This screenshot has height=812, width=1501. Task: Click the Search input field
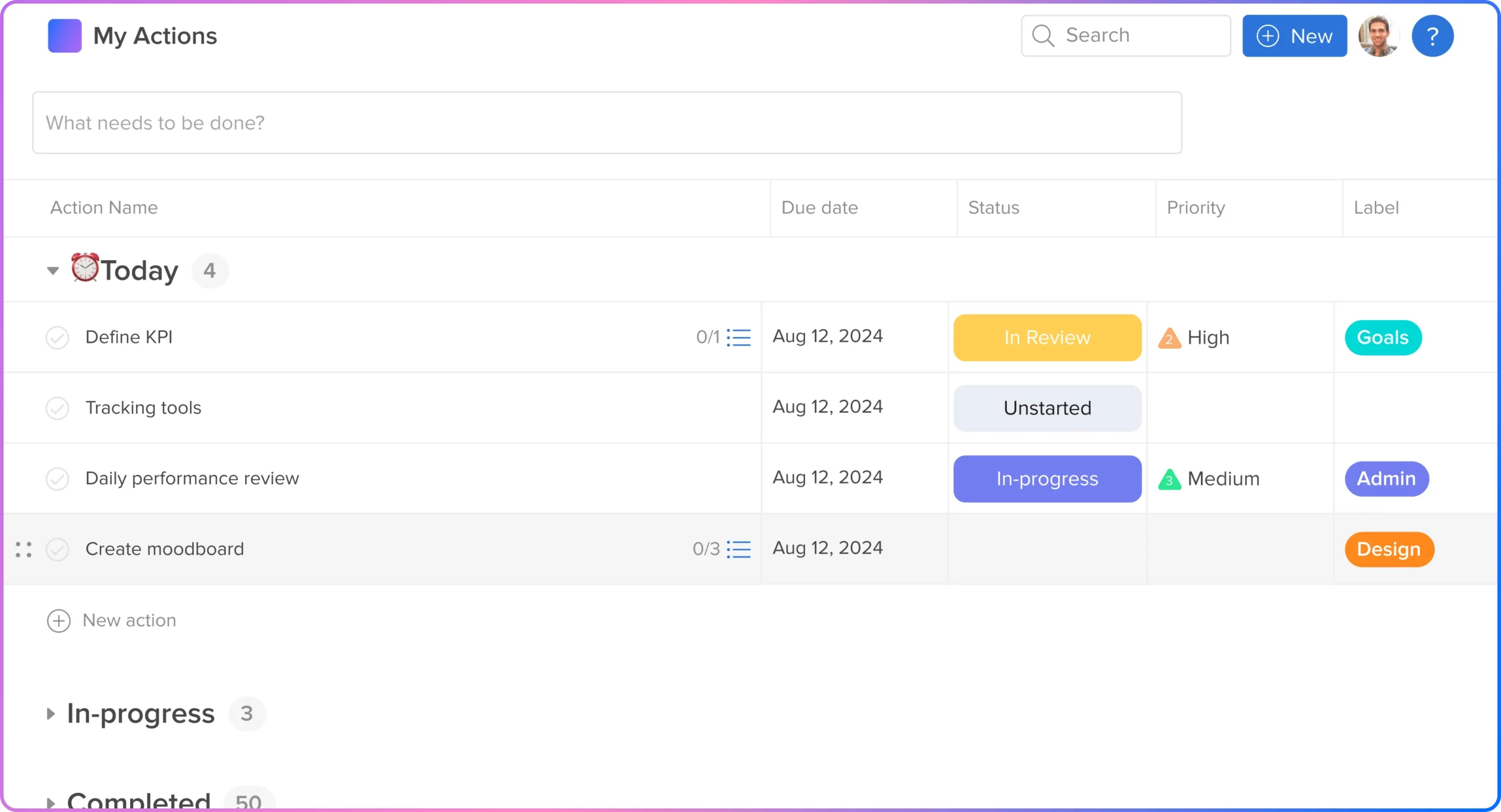click(1125, 36)
